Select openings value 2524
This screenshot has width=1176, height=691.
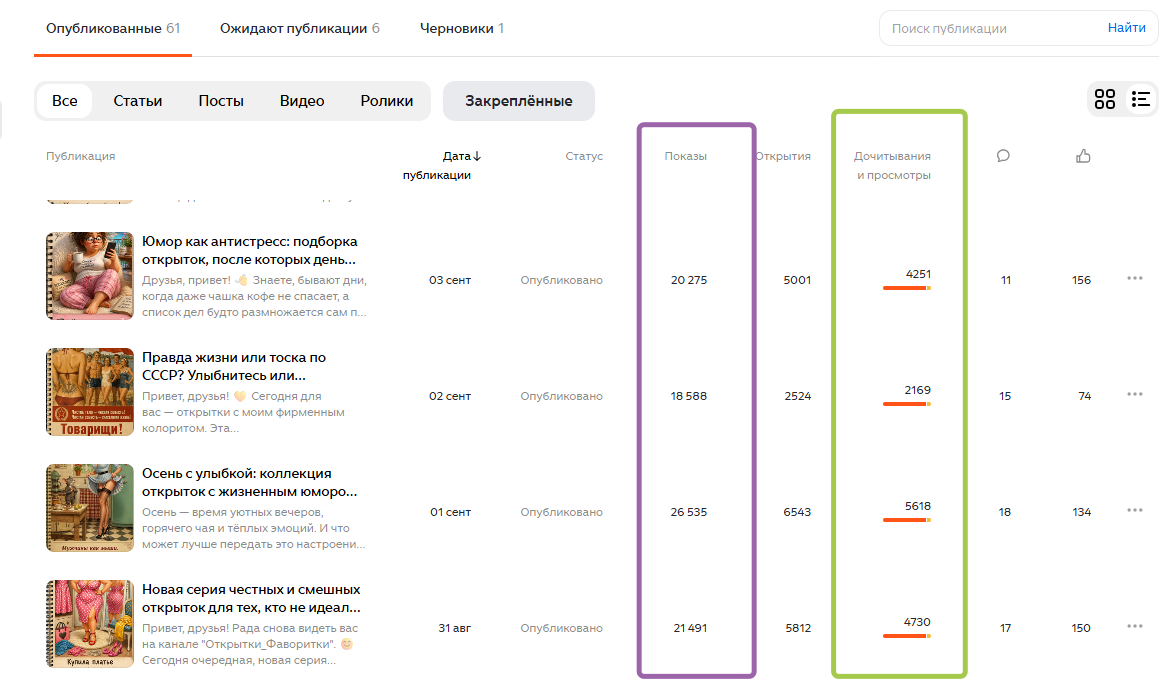click(x=798, y=396)
